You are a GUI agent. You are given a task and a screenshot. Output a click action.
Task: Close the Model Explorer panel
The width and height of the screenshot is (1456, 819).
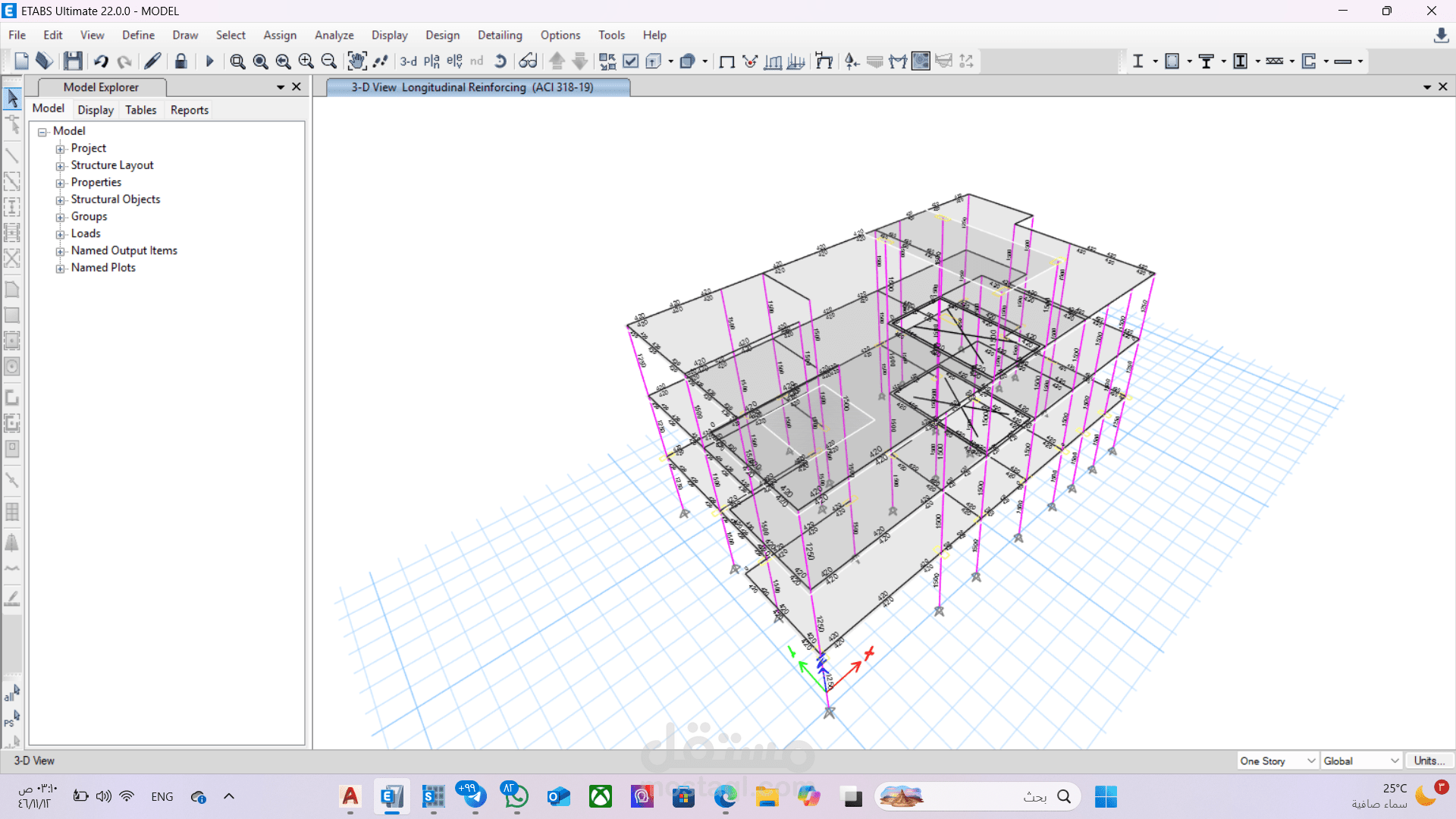tap(297, 87)
